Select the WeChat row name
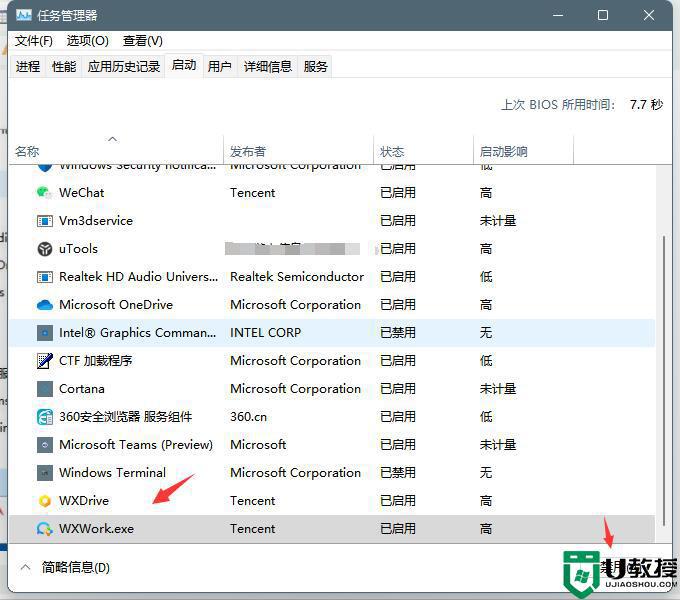 coord(82,192)
